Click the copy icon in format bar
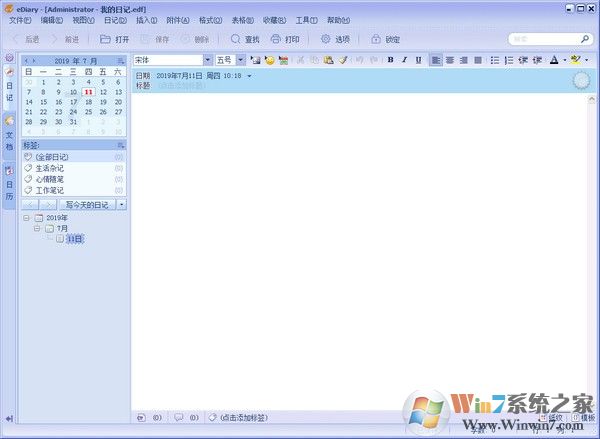This screenshot has width=600, height=439. (315, 60)
